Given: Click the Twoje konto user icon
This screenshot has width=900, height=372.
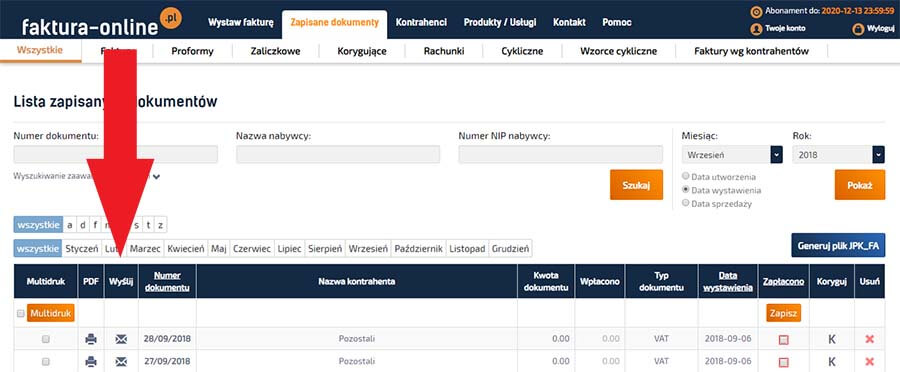Looking at the screenshot, I should click(756, 28).
